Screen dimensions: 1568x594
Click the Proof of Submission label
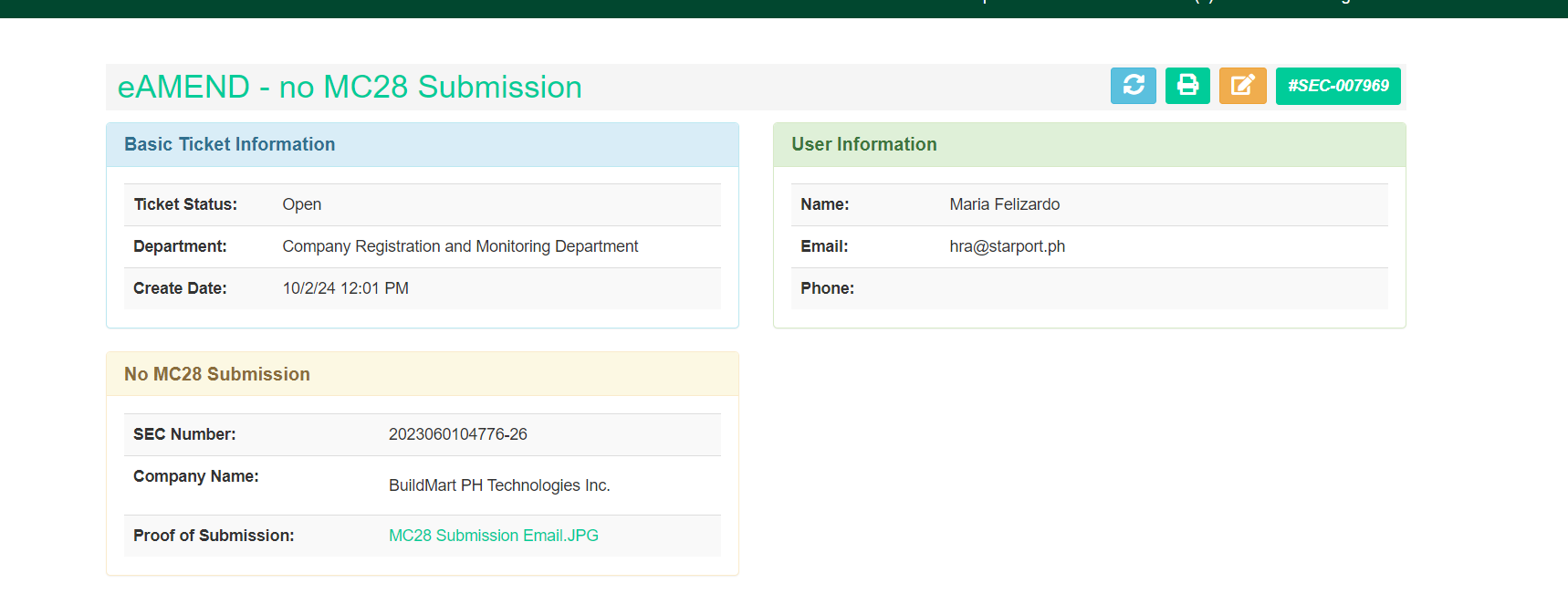(214, 536)
